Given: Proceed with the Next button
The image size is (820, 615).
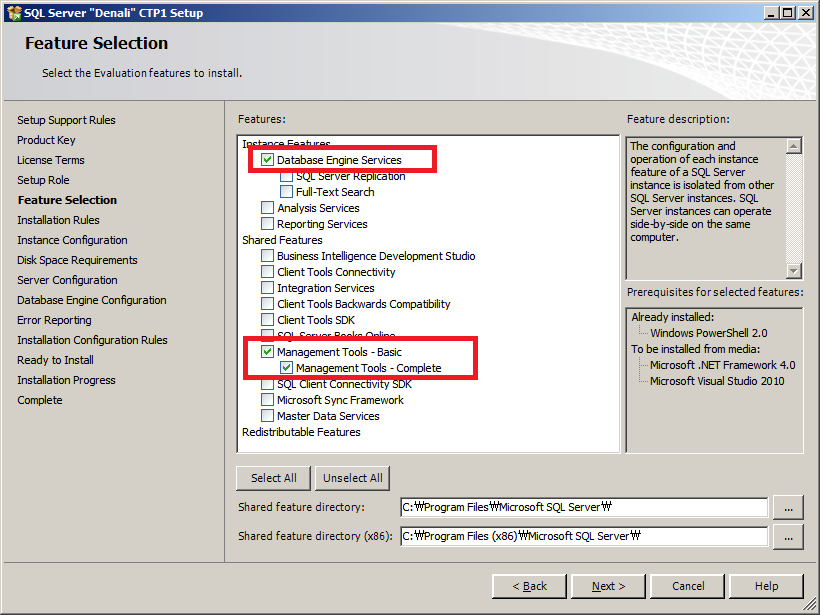Looking at the screenshot, I should [608, 586].
